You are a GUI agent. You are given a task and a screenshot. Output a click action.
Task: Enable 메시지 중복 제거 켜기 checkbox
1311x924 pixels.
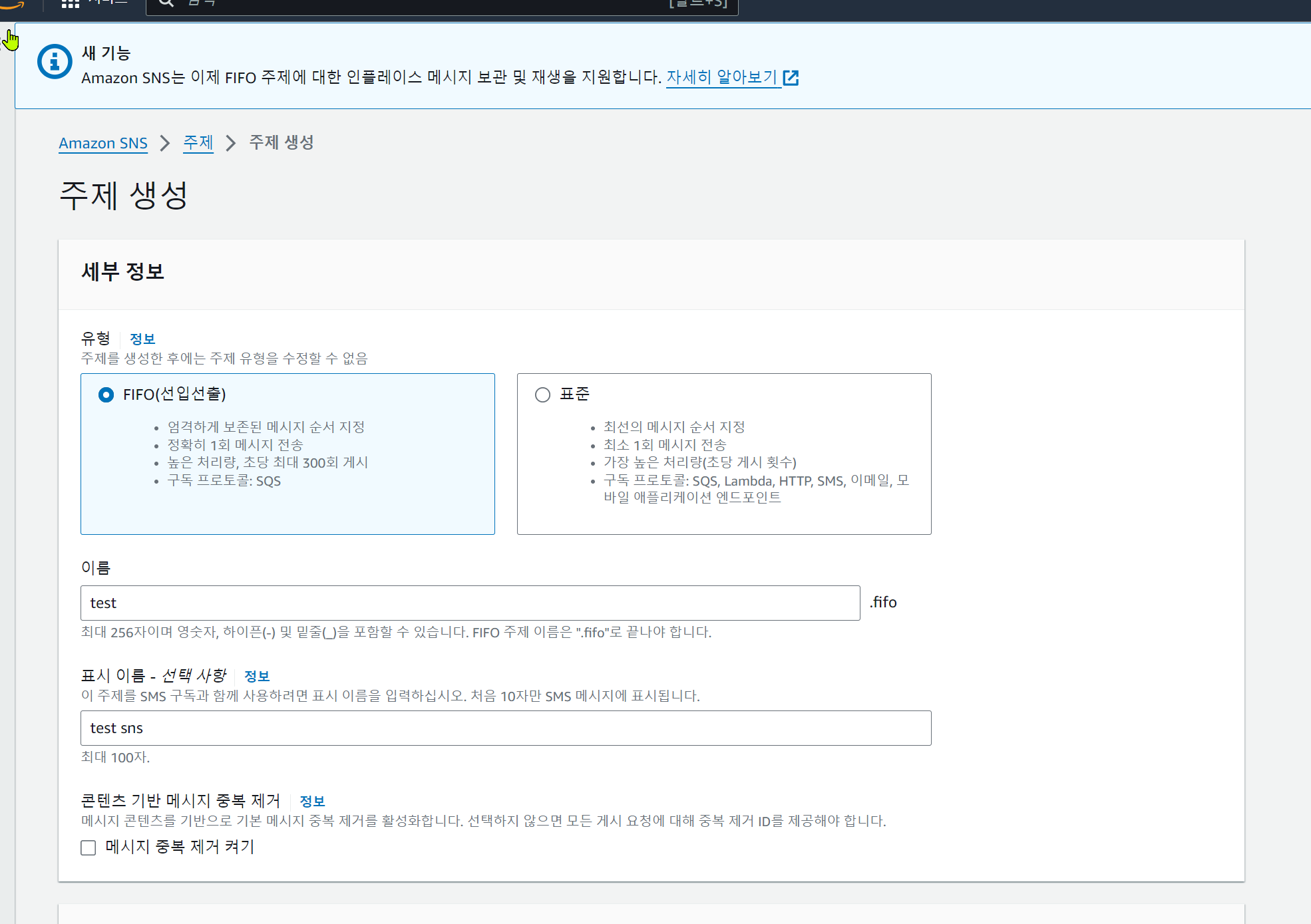[x=89, y=847]
